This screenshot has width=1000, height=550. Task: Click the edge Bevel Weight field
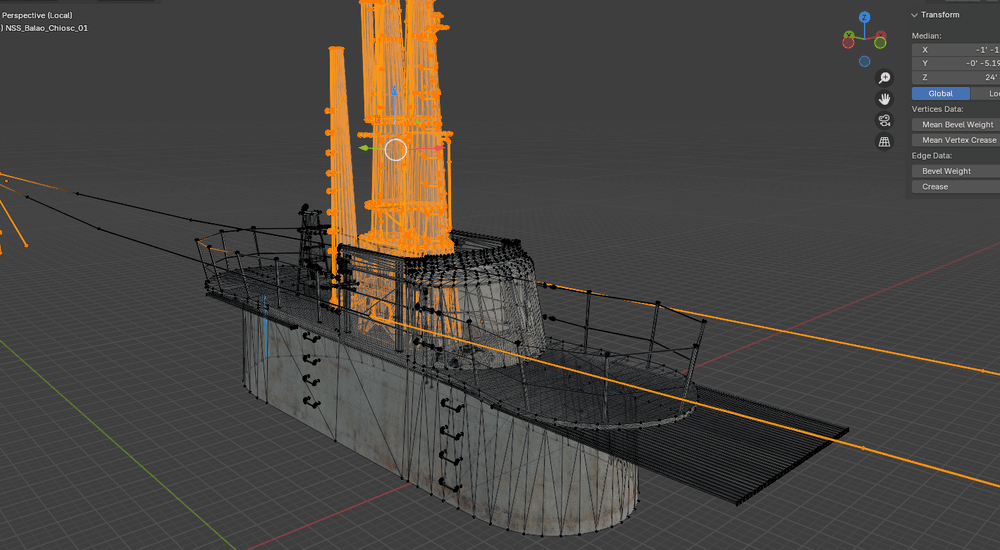point(956,171)
